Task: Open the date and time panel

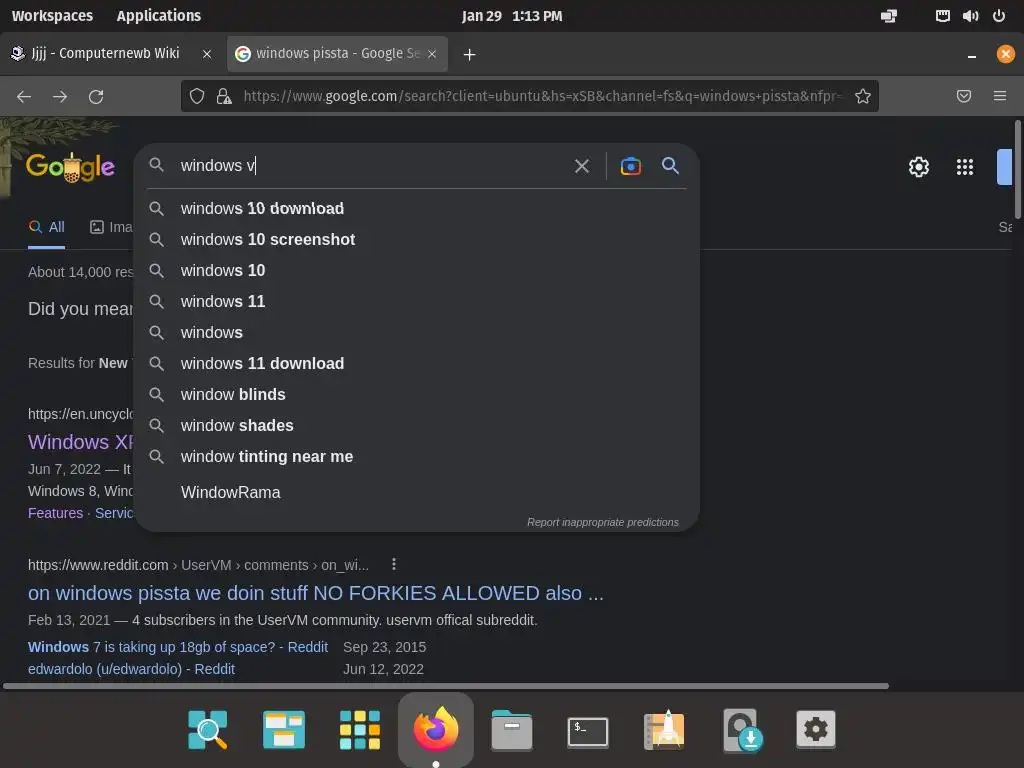Action: click(x=512, y=16)
